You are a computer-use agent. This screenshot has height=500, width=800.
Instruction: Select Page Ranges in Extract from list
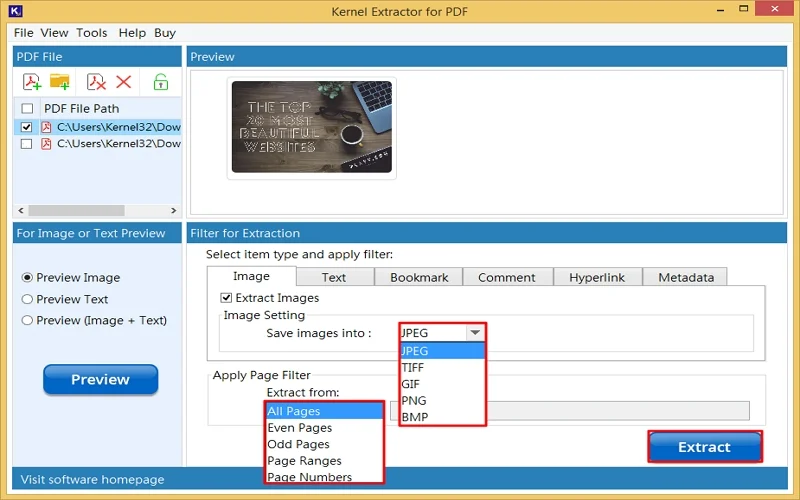(x=324, y=461)
